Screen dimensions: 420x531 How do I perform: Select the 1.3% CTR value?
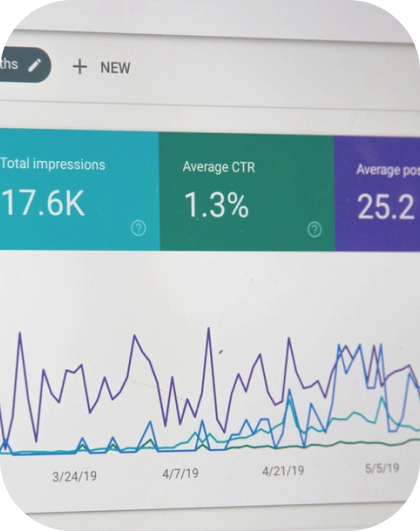point(217,205)
